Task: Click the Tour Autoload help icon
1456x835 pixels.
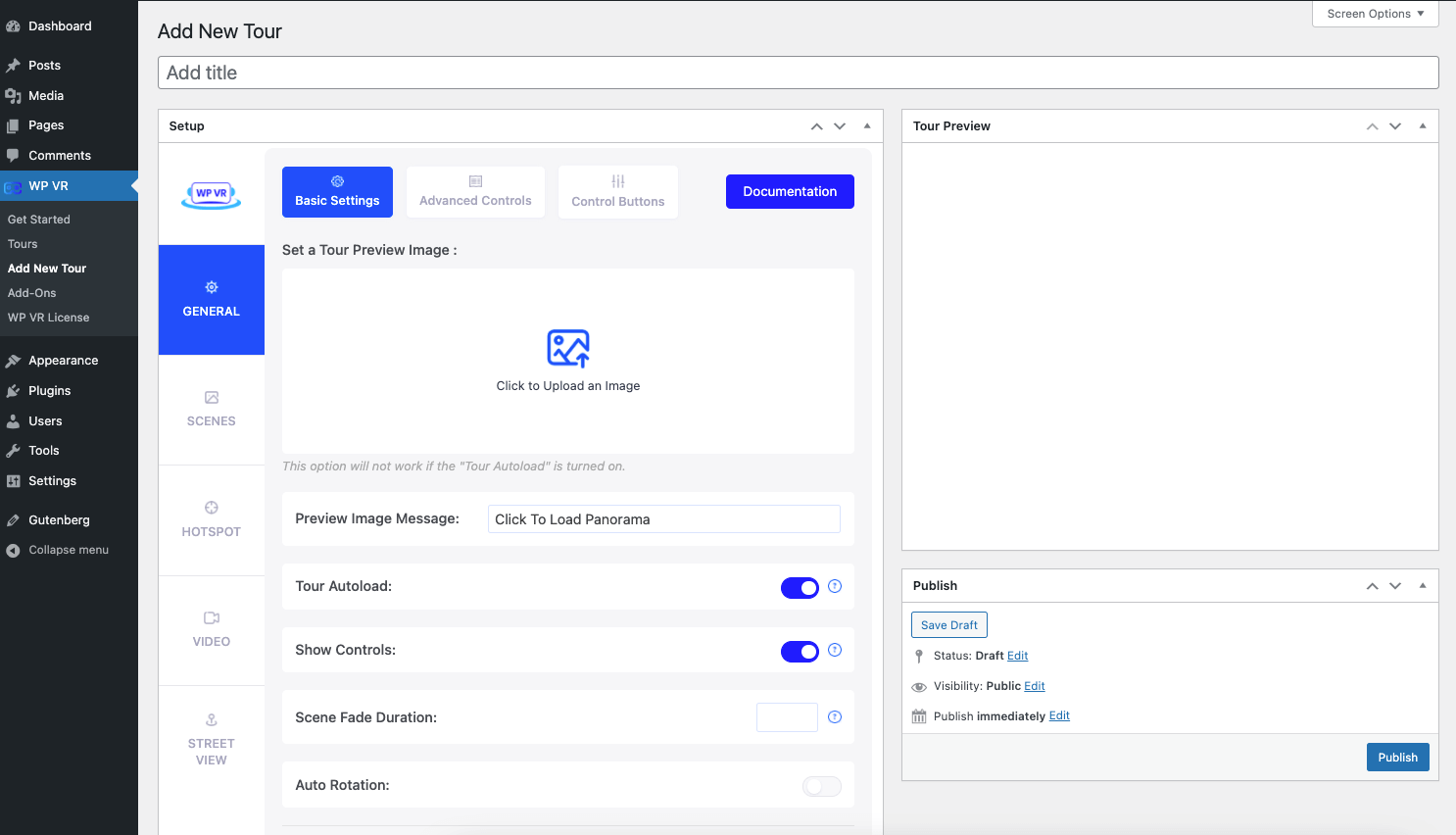Action: [x=835, y=586]
